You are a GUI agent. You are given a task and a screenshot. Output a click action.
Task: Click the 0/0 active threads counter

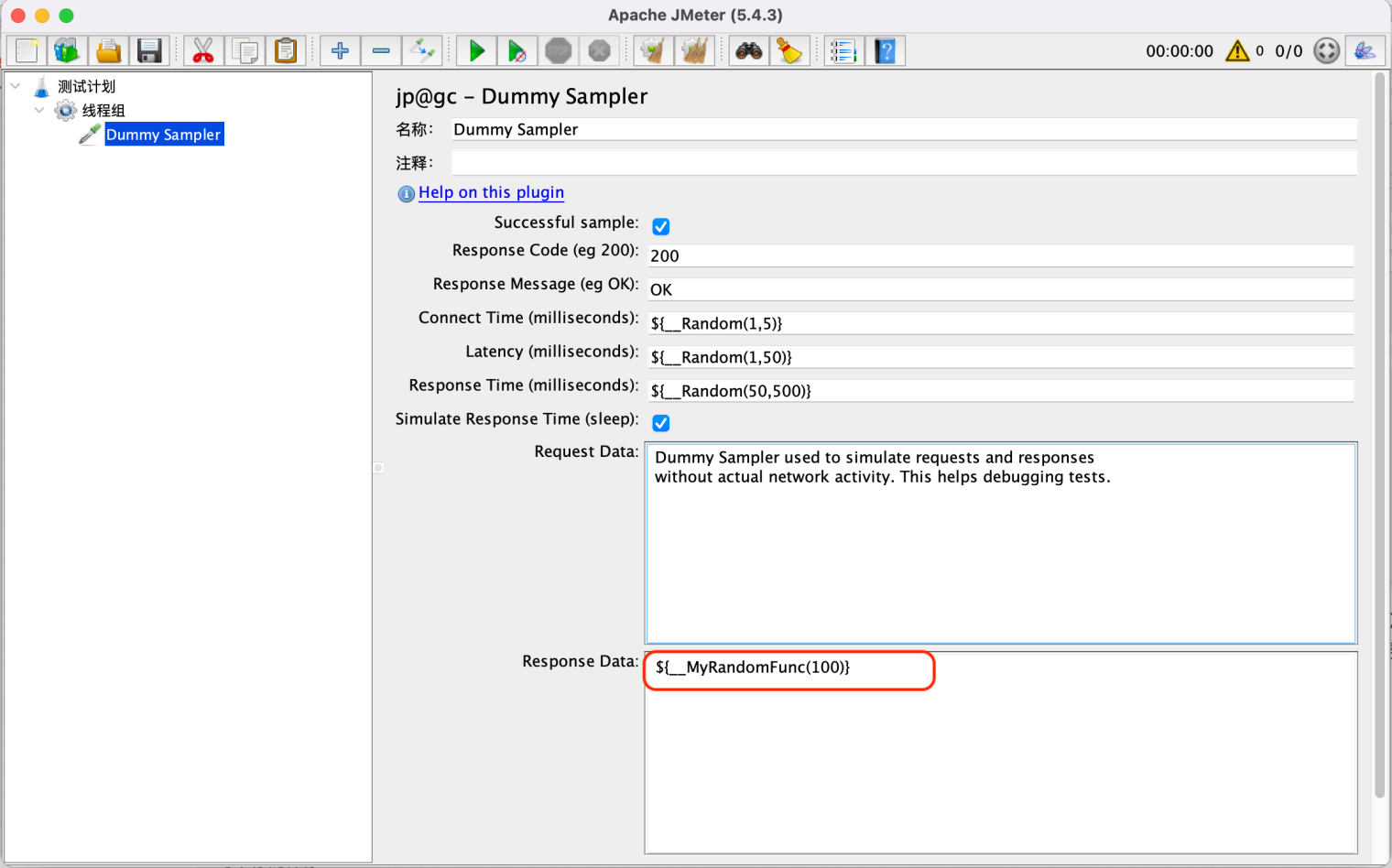(1289, 51)
